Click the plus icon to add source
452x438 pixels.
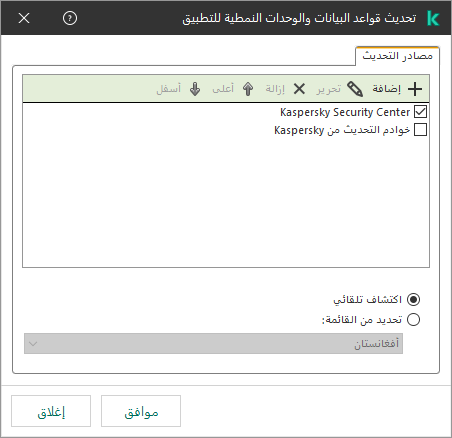[415, 89]
